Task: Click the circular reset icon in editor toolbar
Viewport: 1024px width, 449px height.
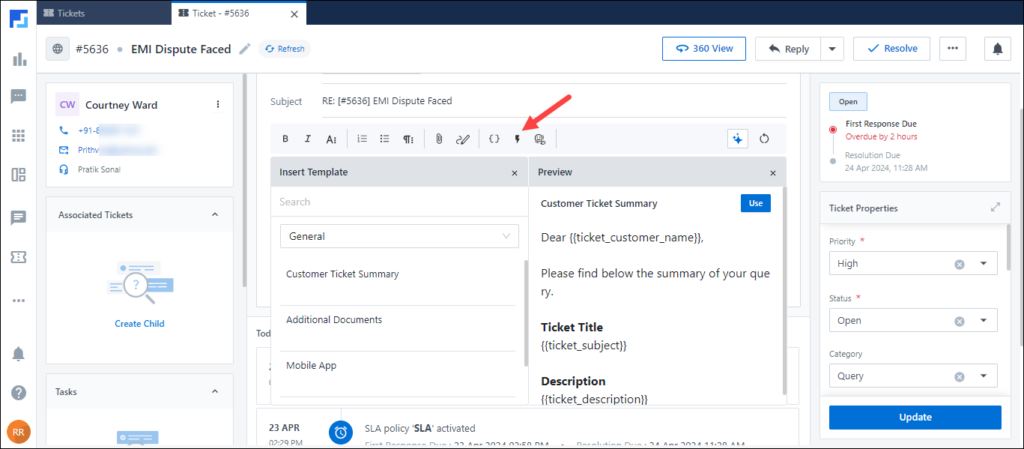Action: tap(765, 138)
